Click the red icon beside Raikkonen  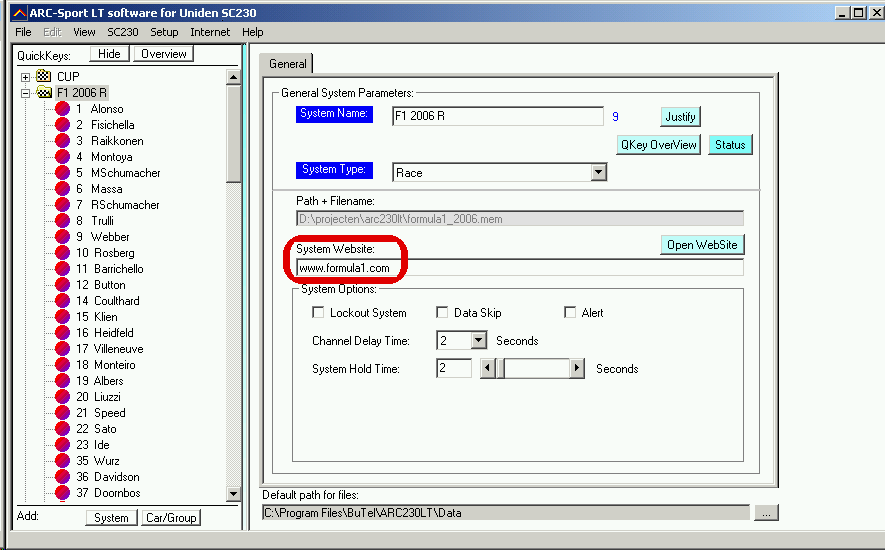63,141
